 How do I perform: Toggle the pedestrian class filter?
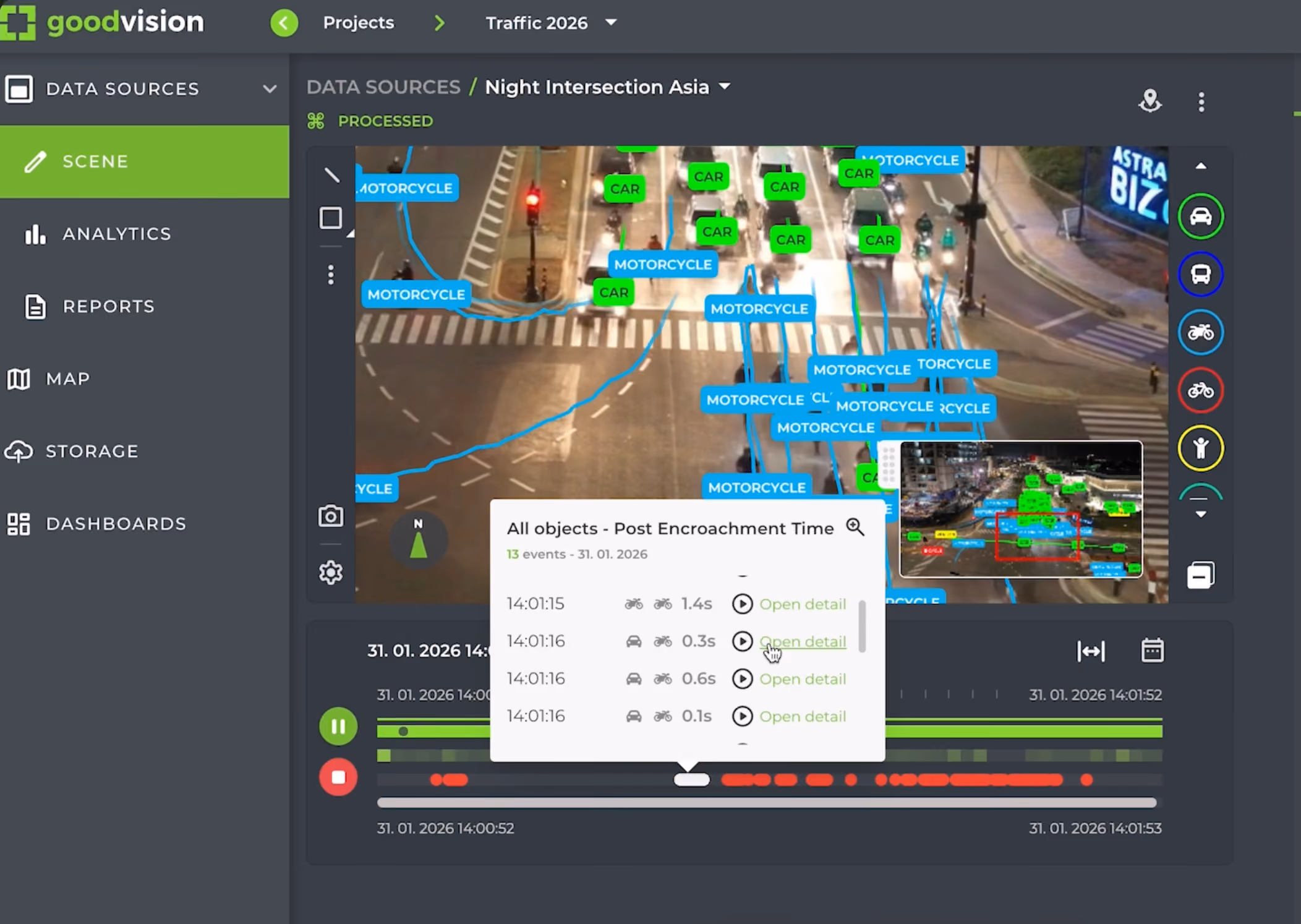click(x=1200, y=448)
